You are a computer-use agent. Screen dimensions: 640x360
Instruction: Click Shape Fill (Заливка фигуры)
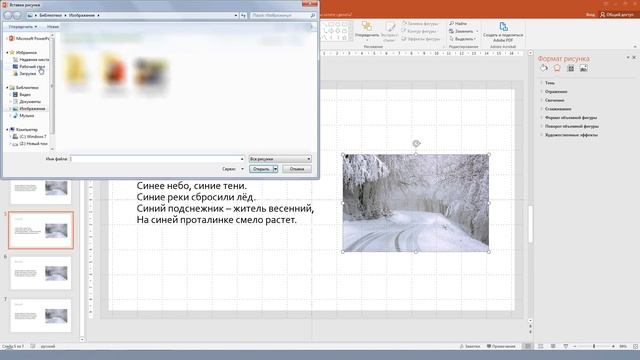420,24
